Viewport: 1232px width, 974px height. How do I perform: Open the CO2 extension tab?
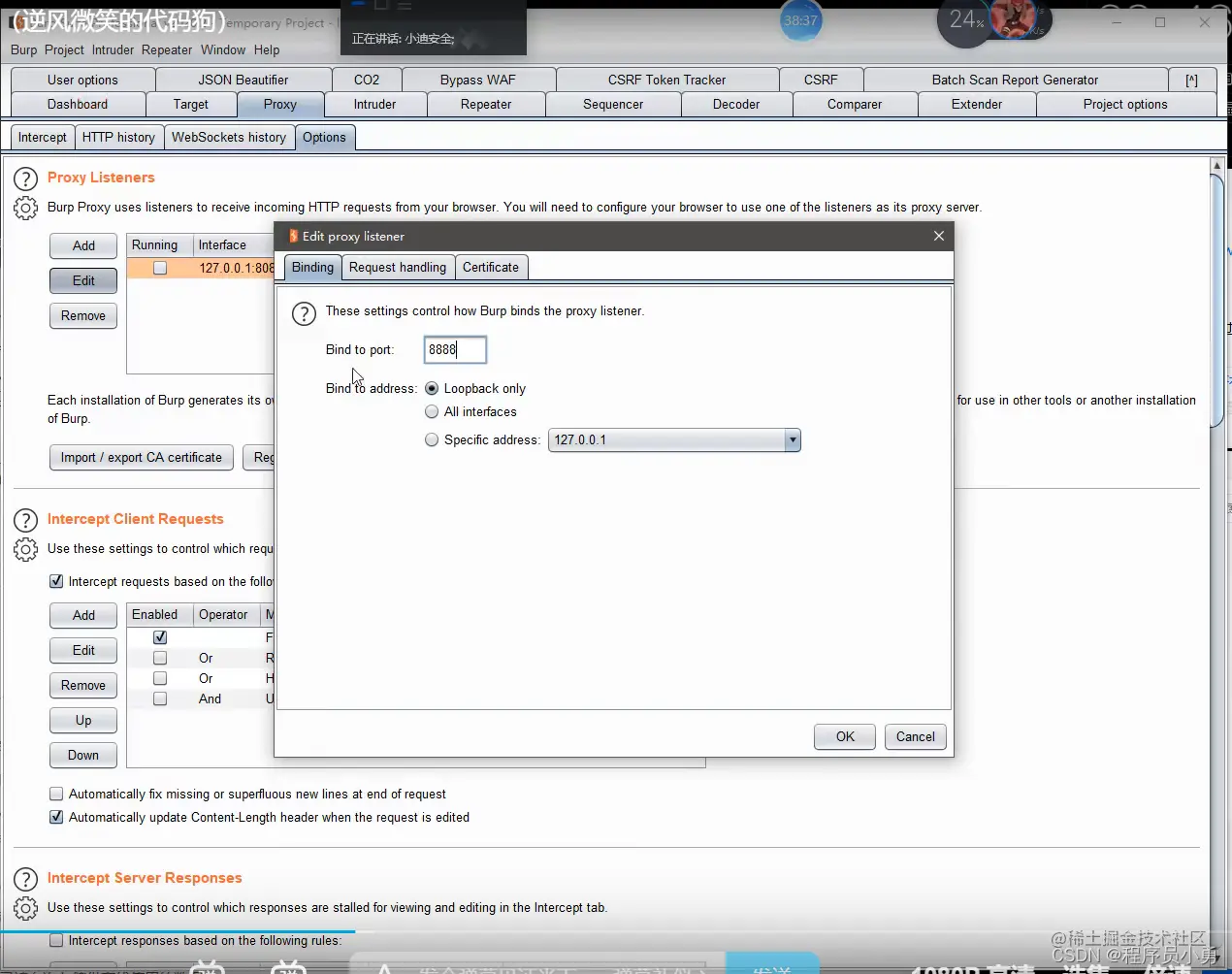pyautogui.click(x=367, y=80)
